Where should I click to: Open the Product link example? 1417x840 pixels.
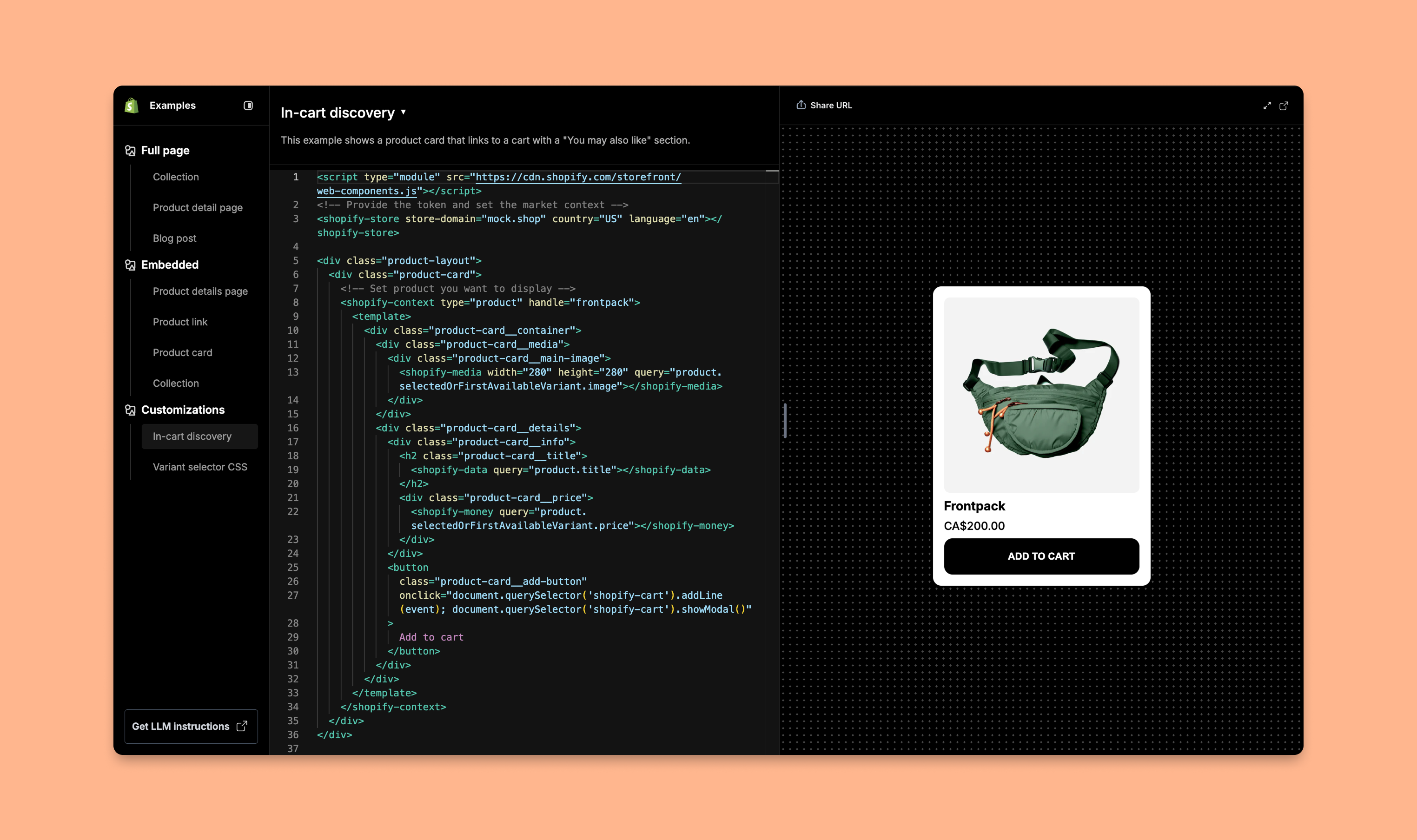click(180, 322)
